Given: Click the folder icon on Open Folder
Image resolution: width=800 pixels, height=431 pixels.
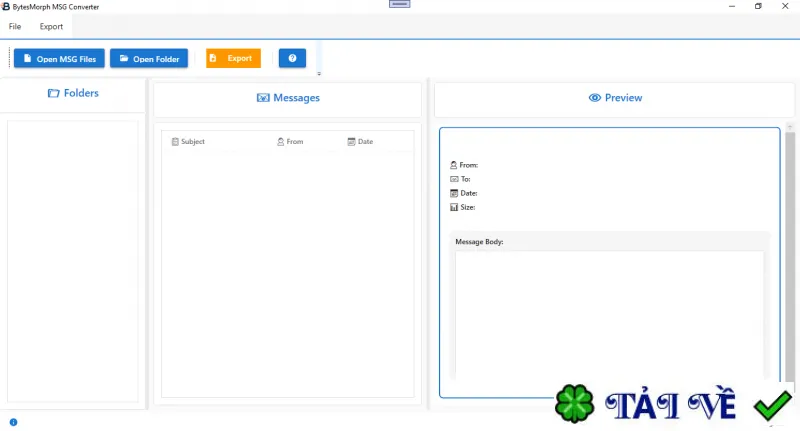Looking at the screenshot, I should [123, 58].
